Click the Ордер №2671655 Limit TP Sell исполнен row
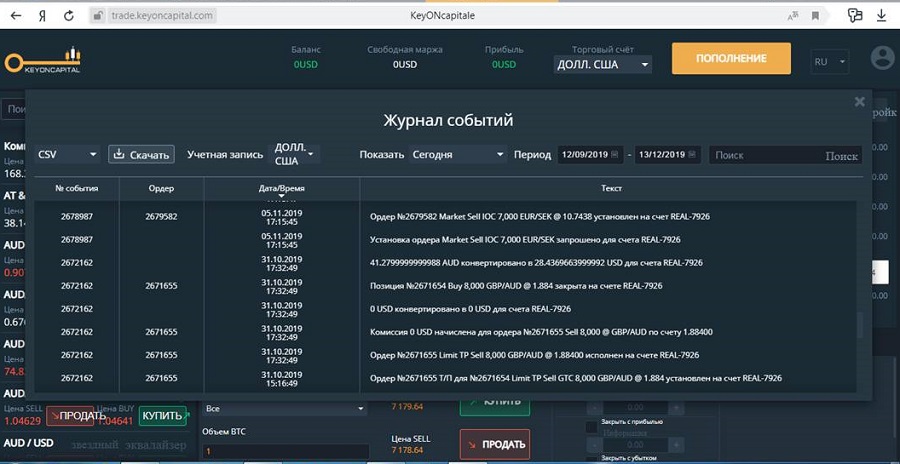The image size is (900, 464). click(x=445, y=355)
